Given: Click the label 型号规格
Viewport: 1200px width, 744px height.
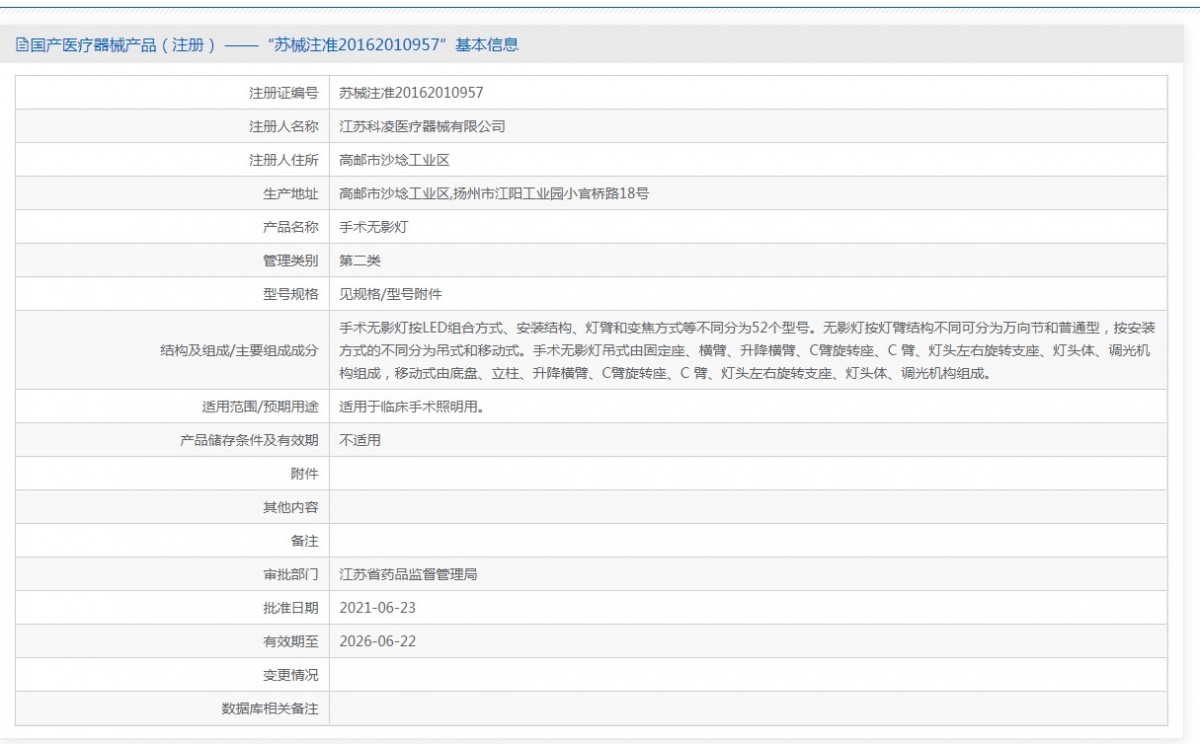Looking at the screenshot, I should click(x=291, y=294).
